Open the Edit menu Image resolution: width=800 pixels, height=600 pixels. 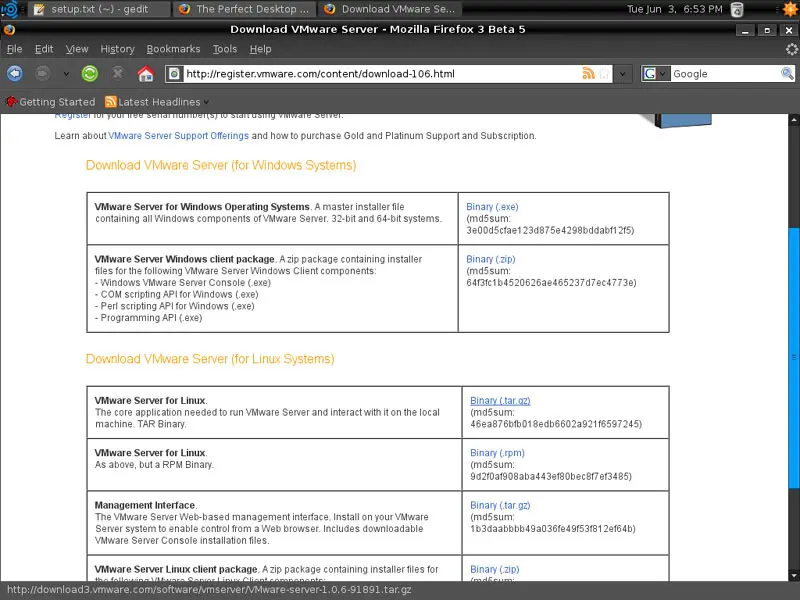click(44, 49)
